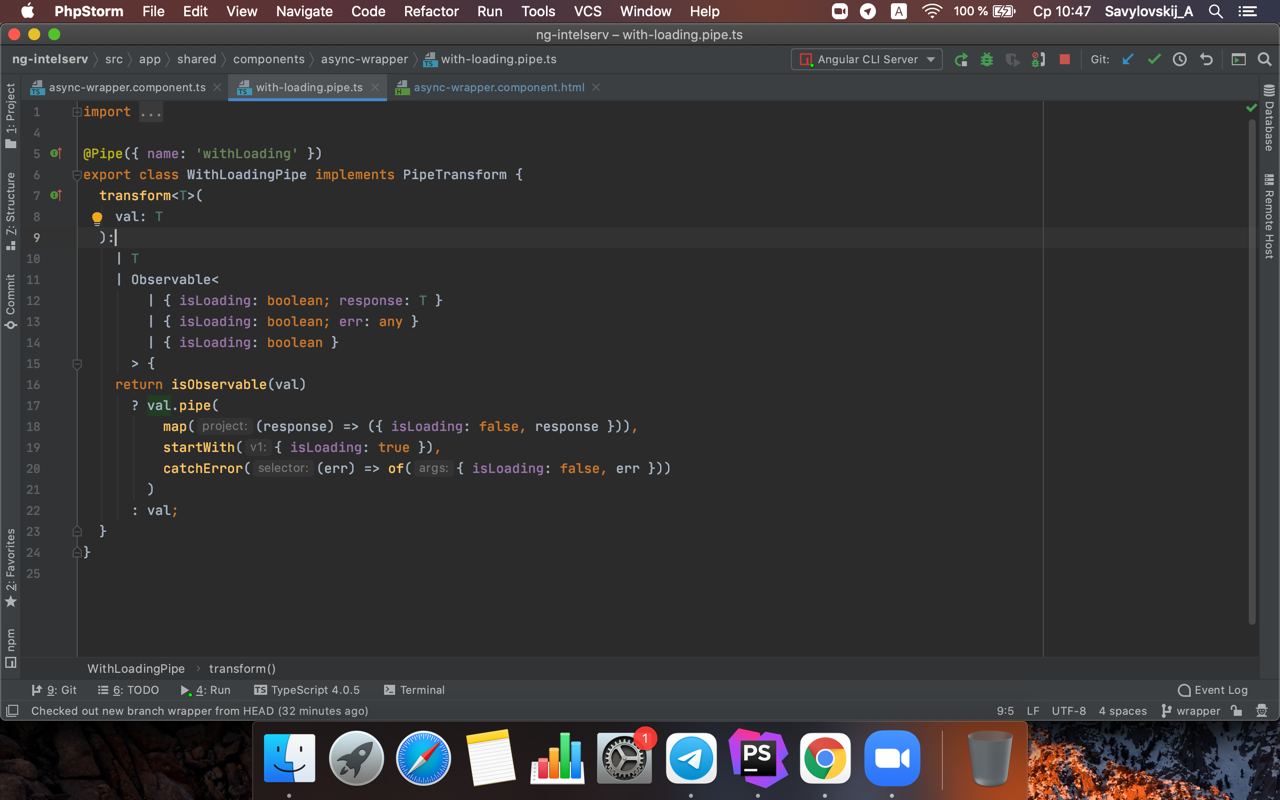
Task: Click the fold end marker on line 23
Action: [x=77, y=531]
